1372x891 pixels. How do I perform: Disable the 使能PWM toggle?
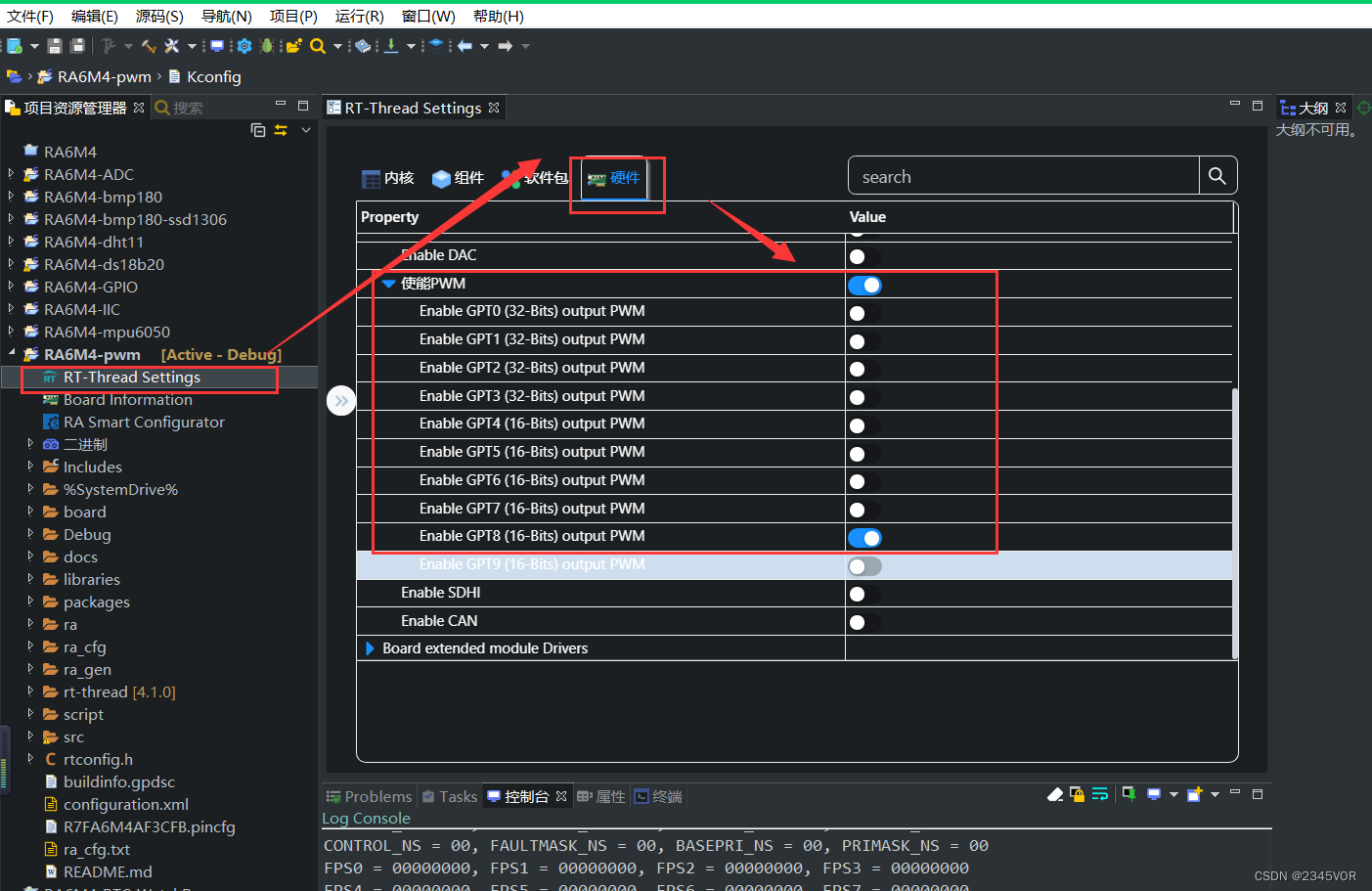864,285
